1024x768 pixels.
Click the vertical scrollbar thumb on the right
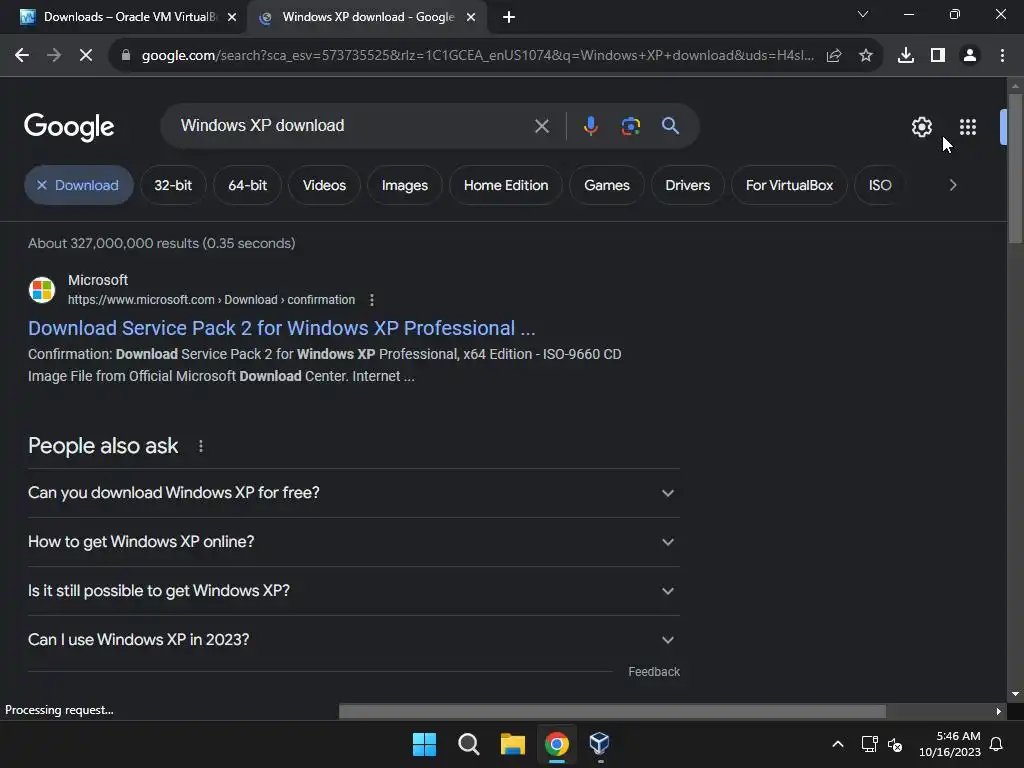coord(1015,168)
